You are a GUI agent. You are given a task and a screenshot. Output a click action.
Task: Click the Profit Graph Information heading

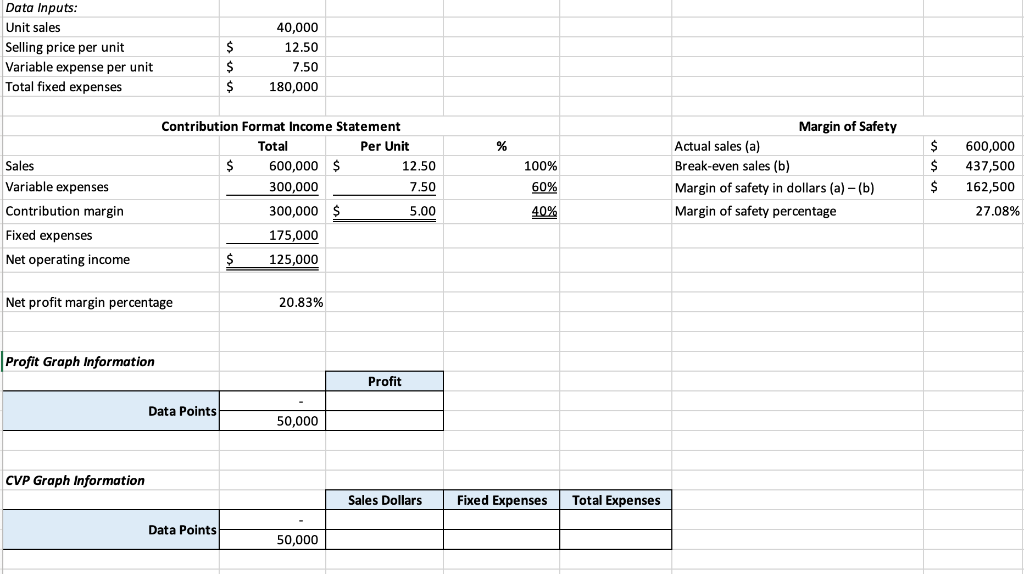coord(80,362)
